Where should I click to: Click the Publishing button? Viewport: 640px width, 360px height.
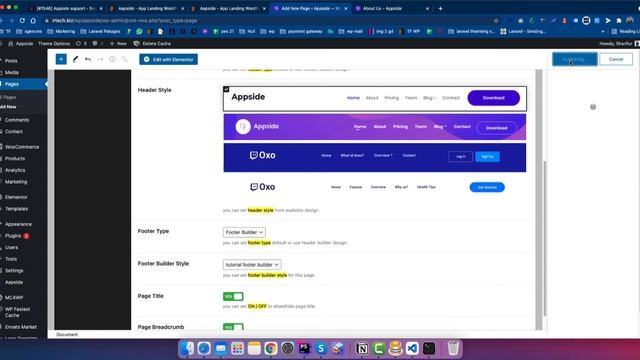click(575, 59)
